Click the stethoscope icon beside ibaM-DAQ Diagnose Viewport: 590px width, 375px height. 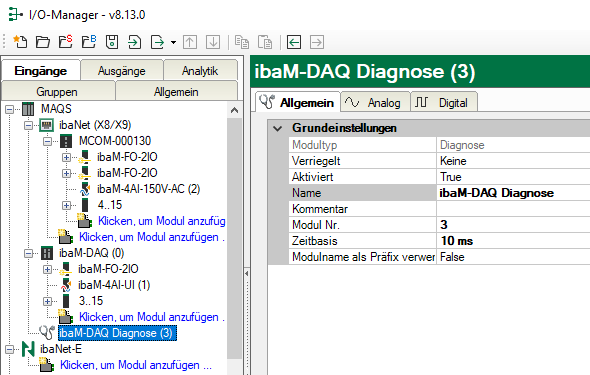tap(47, 332)
